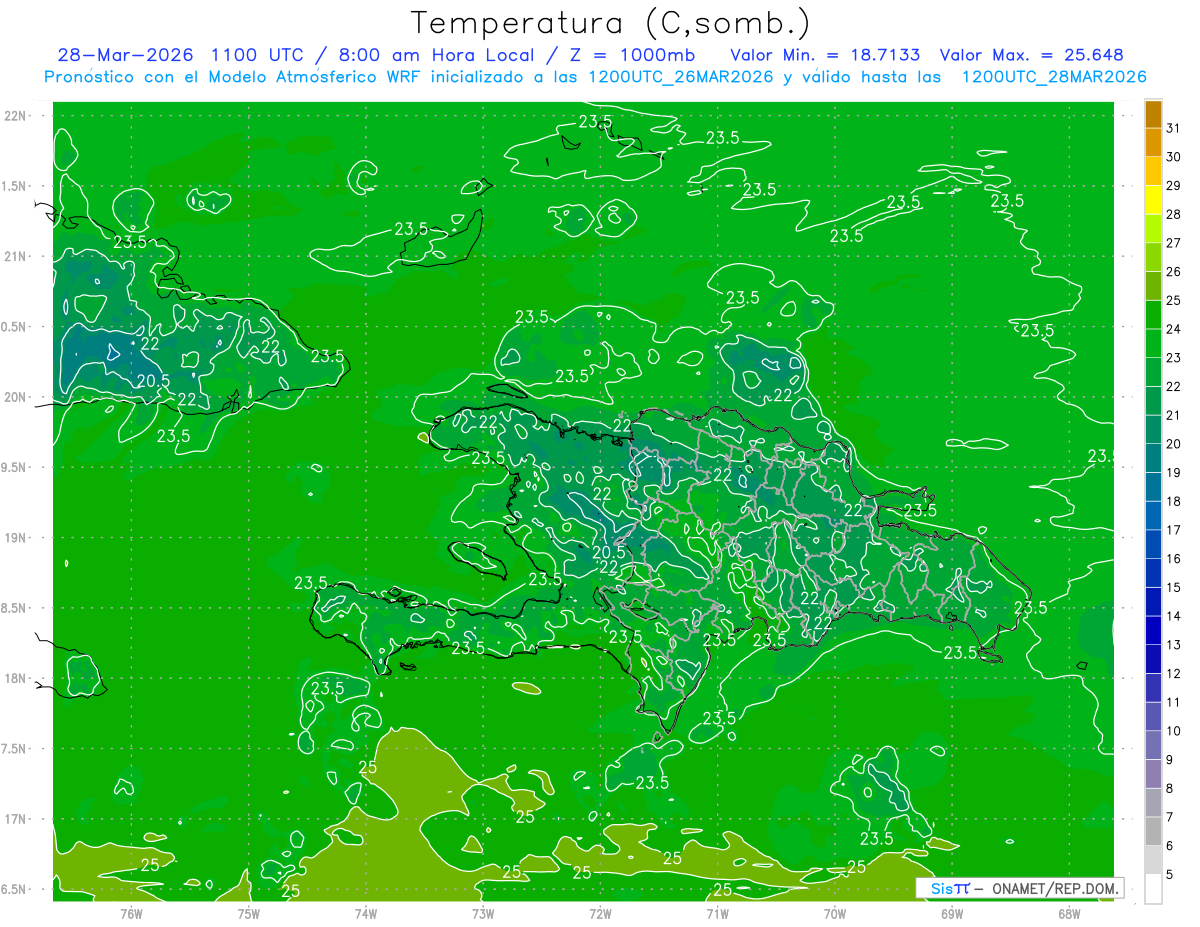This screenshot has height=927, width=1200.
Task: Click the Z = 1000mb level label
Action: (627, 55)
